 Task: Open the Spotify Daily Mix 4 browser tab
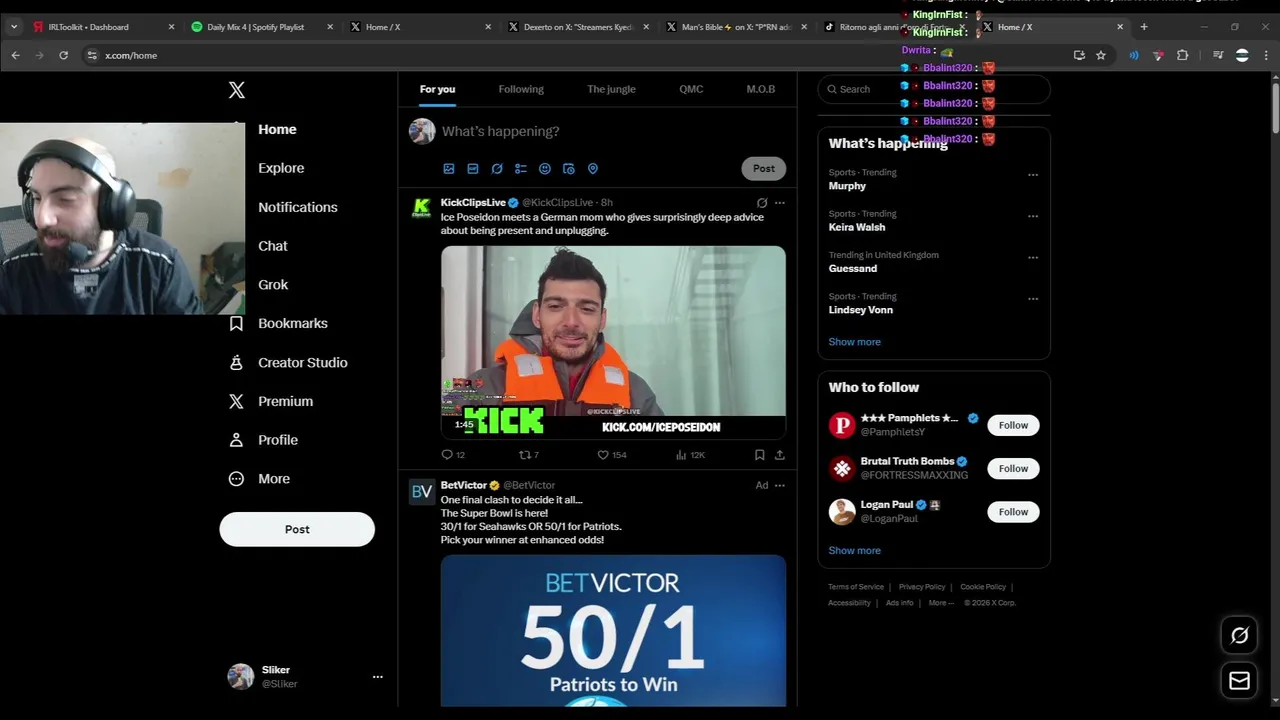point(262,27)
